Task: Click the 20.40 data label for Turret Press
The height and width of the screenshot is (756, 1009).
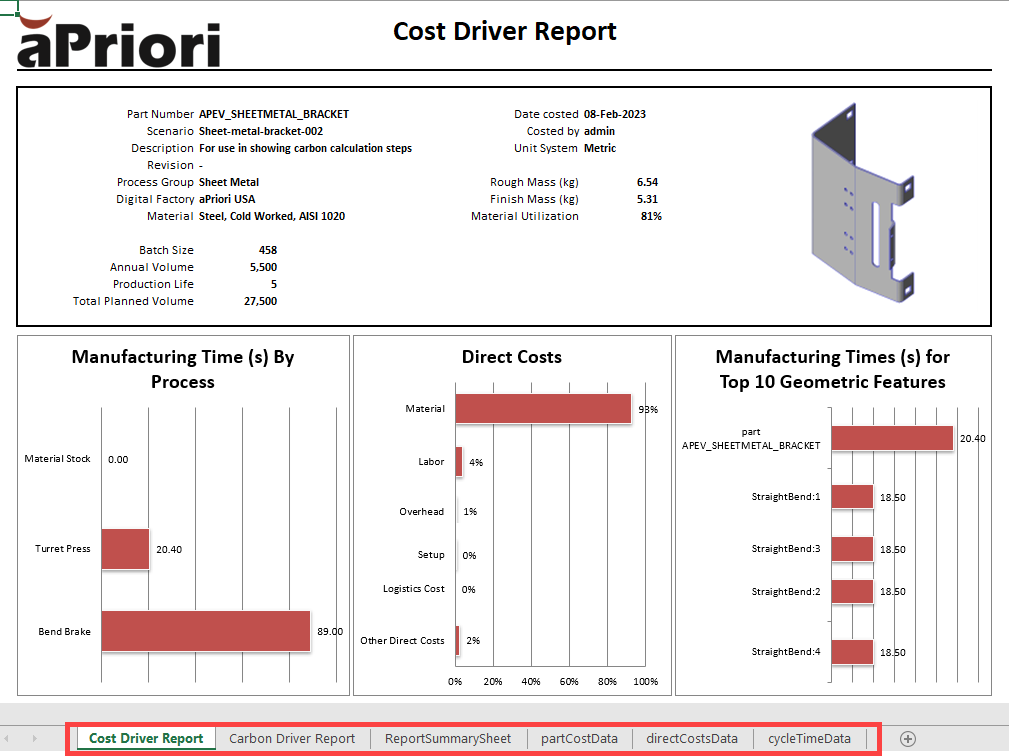Action: [169, 549]
